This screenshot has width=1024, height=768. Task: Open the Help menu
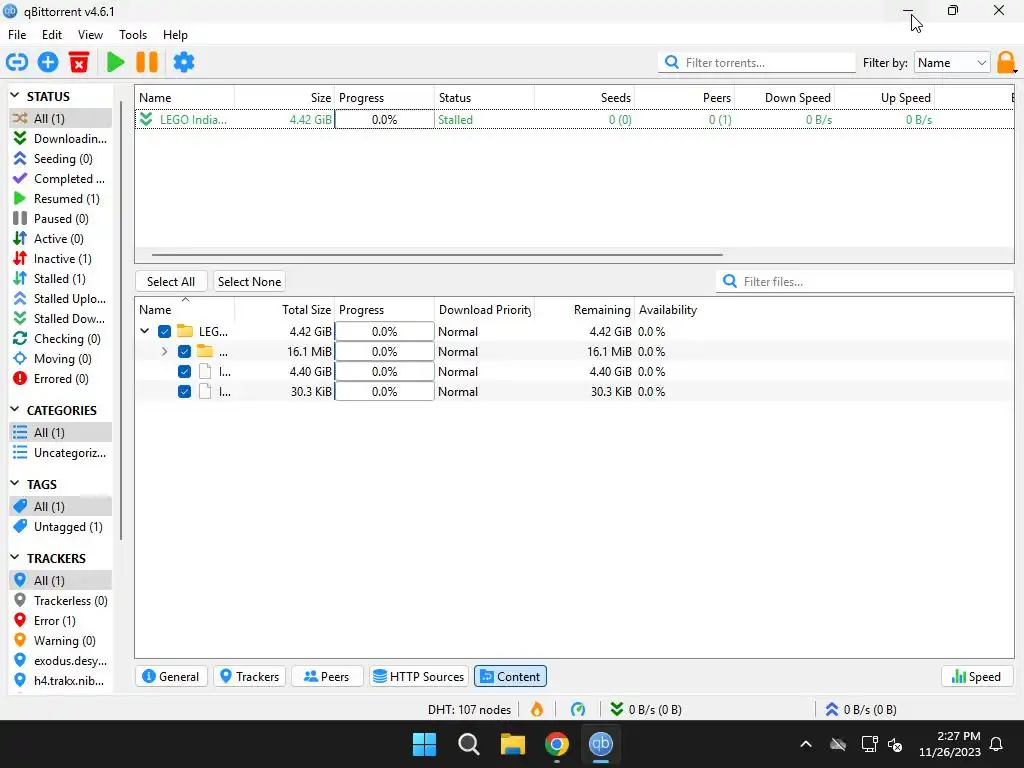click(x=175, y=35)
